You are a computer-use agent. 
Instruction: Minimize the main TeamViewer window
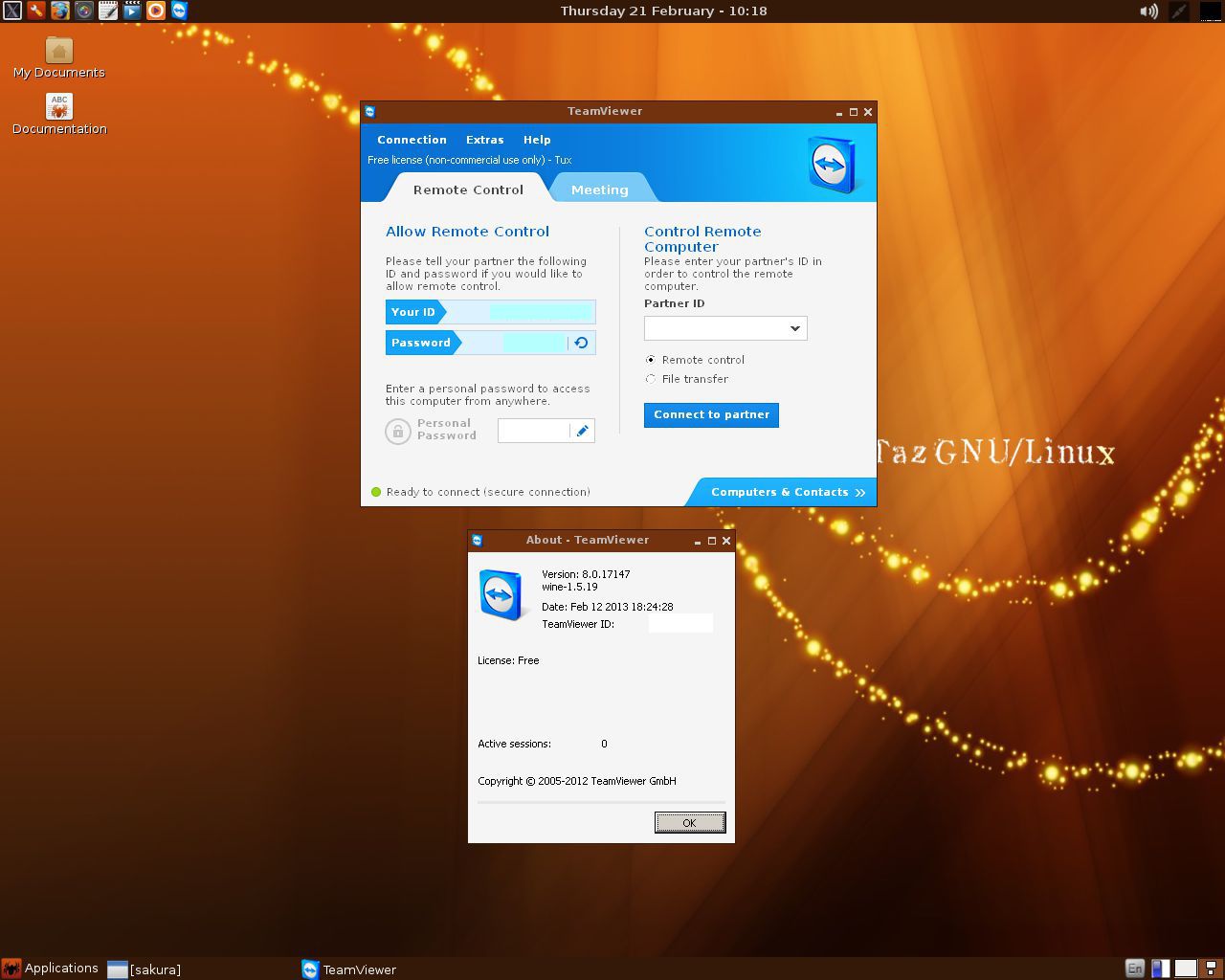click(x=838, y=112)
